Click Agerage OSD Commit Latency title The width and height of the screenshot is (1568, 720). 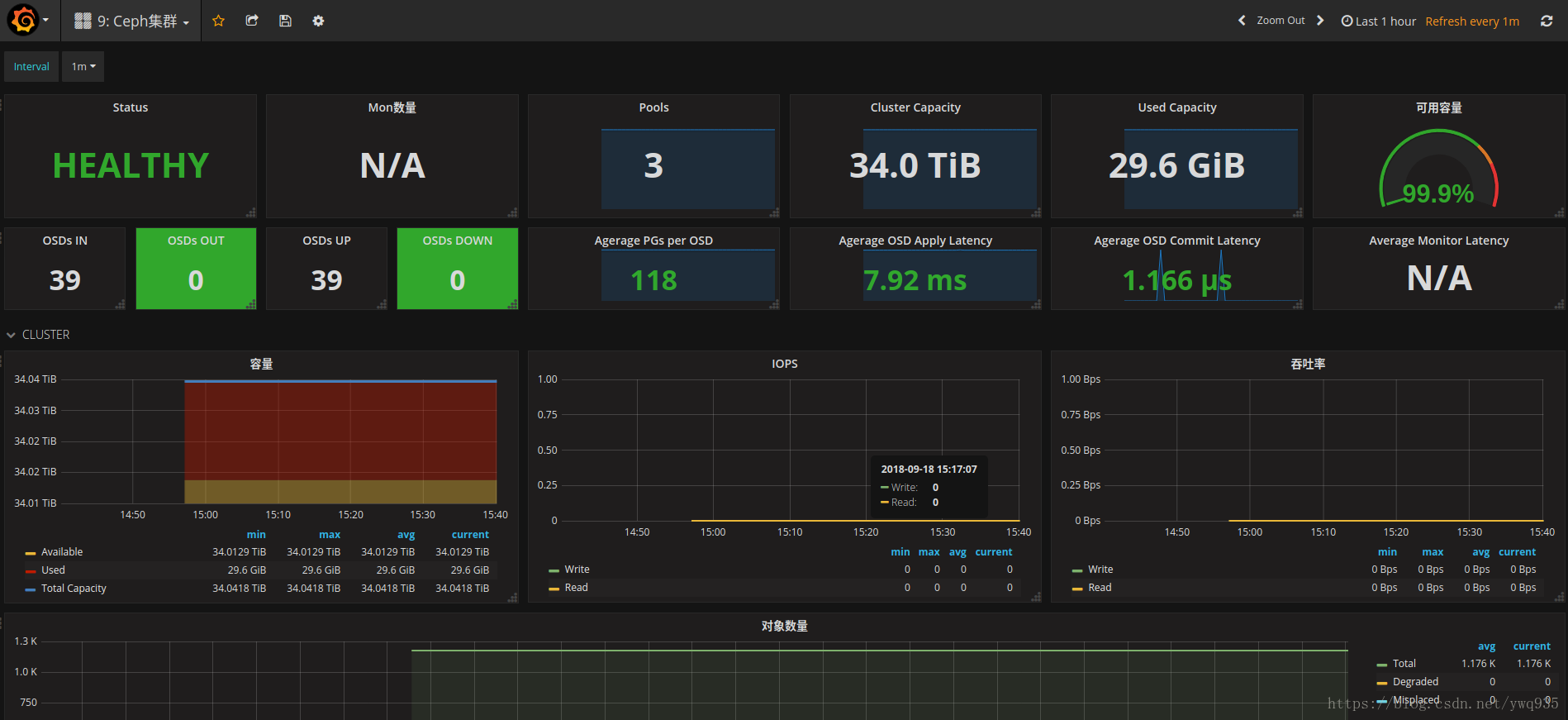(x=1177, y=241)
